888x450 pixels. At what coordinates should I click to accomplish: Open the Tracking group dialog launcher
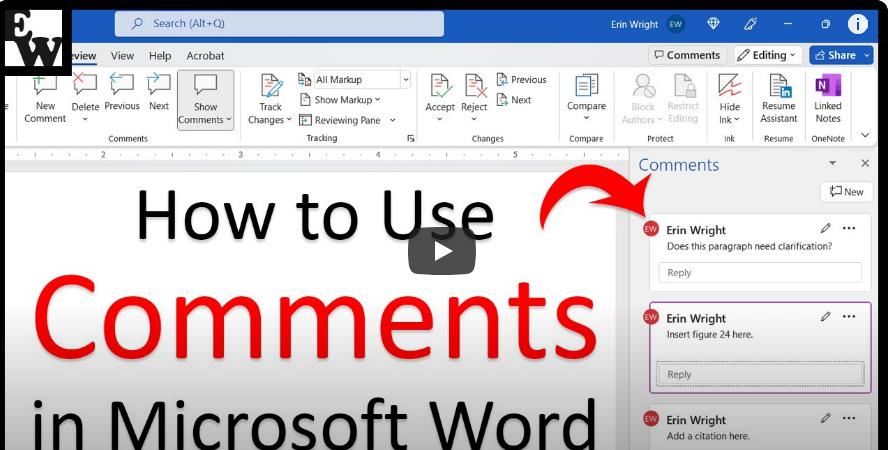[x=411, y=138]
